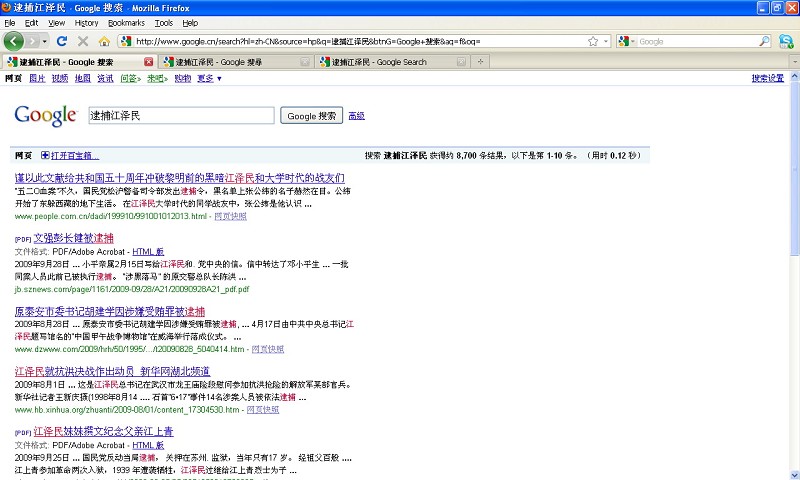Open the URL history dropdown arrow
800x480 pixels.
(x=606, y=41)
